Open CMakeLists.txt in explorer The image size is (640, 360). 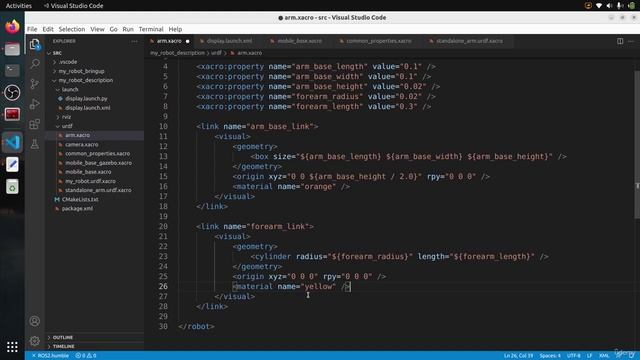coord(80,200)
